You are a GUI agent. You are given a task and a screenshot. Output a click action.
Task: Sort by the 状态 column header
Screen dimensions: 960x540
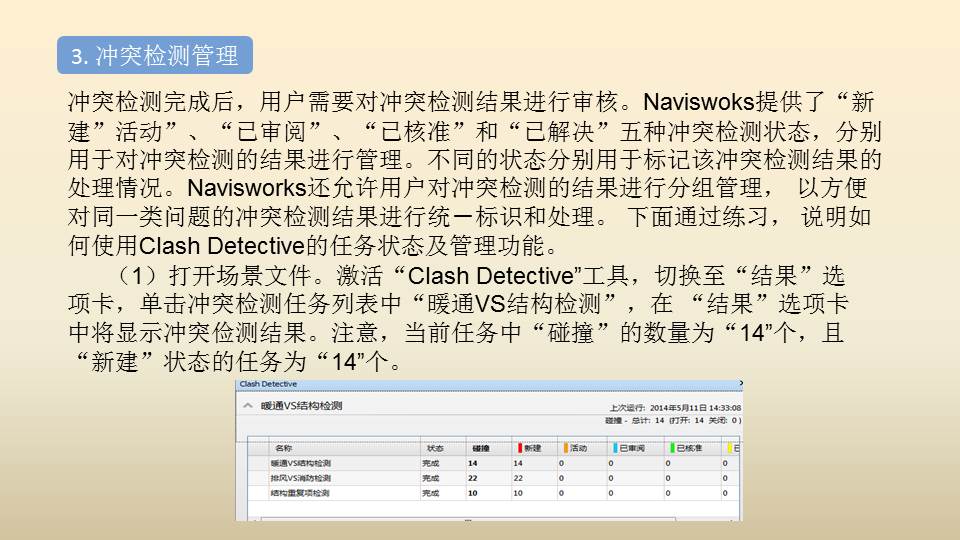[443, 448]
